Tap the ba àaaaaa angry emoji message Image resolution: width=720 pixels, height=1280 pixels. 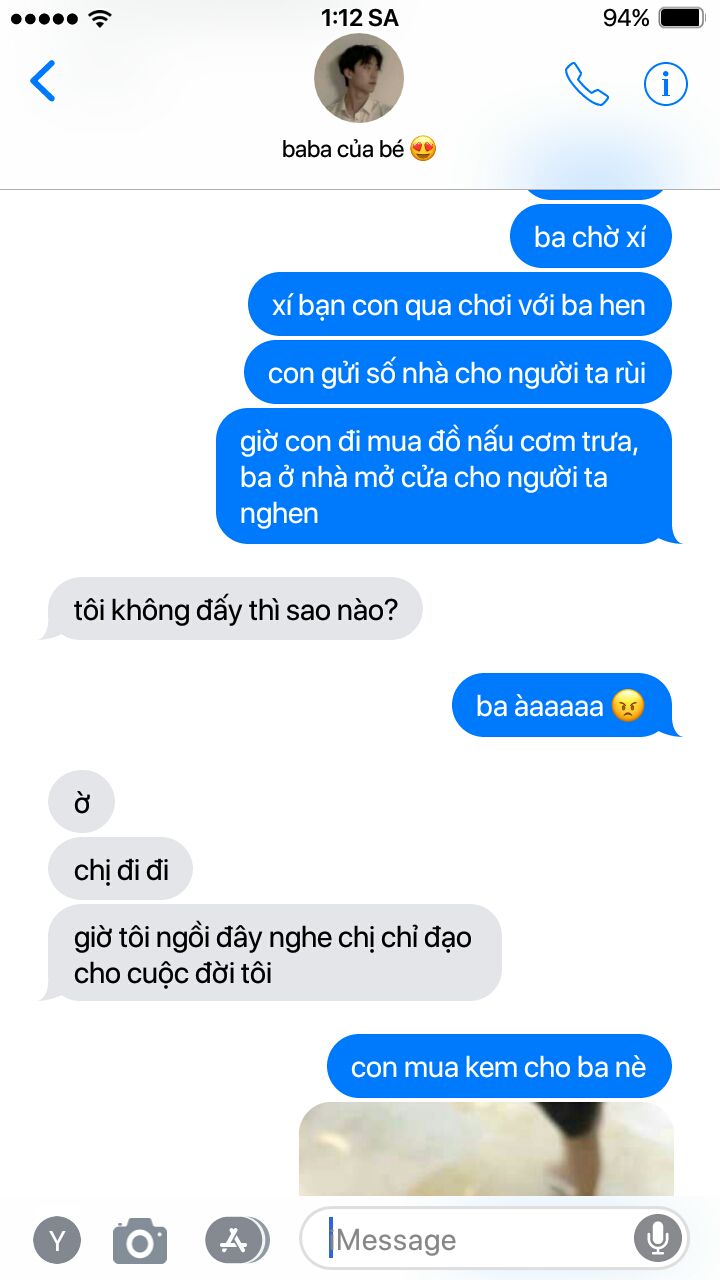coord(561,706)
